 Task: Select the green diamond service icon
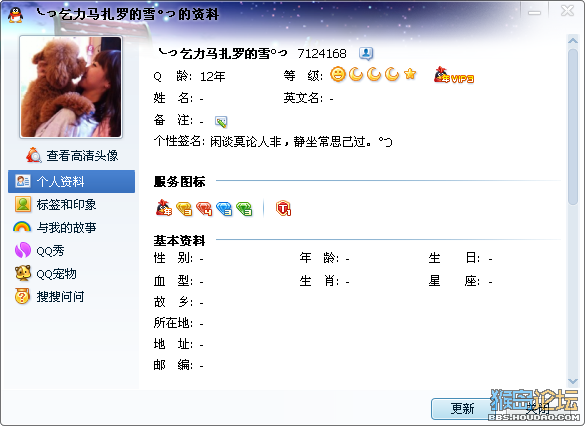point(244,209)
